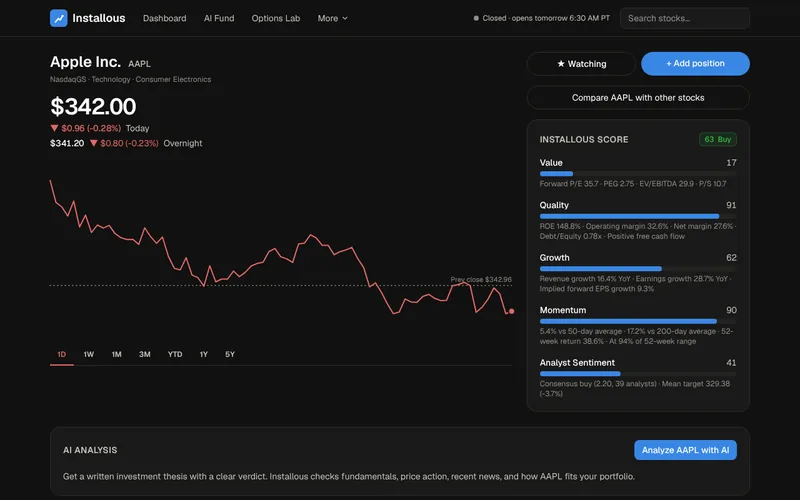This screenshot has width=800, height=500.
Task: Switch chart to 3M range
Action: [145, 354]
